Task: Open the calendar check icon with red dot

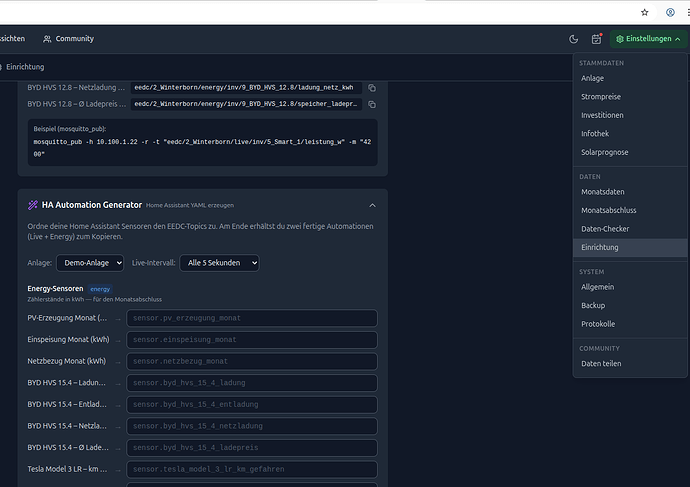Action: tap(596, 39)
